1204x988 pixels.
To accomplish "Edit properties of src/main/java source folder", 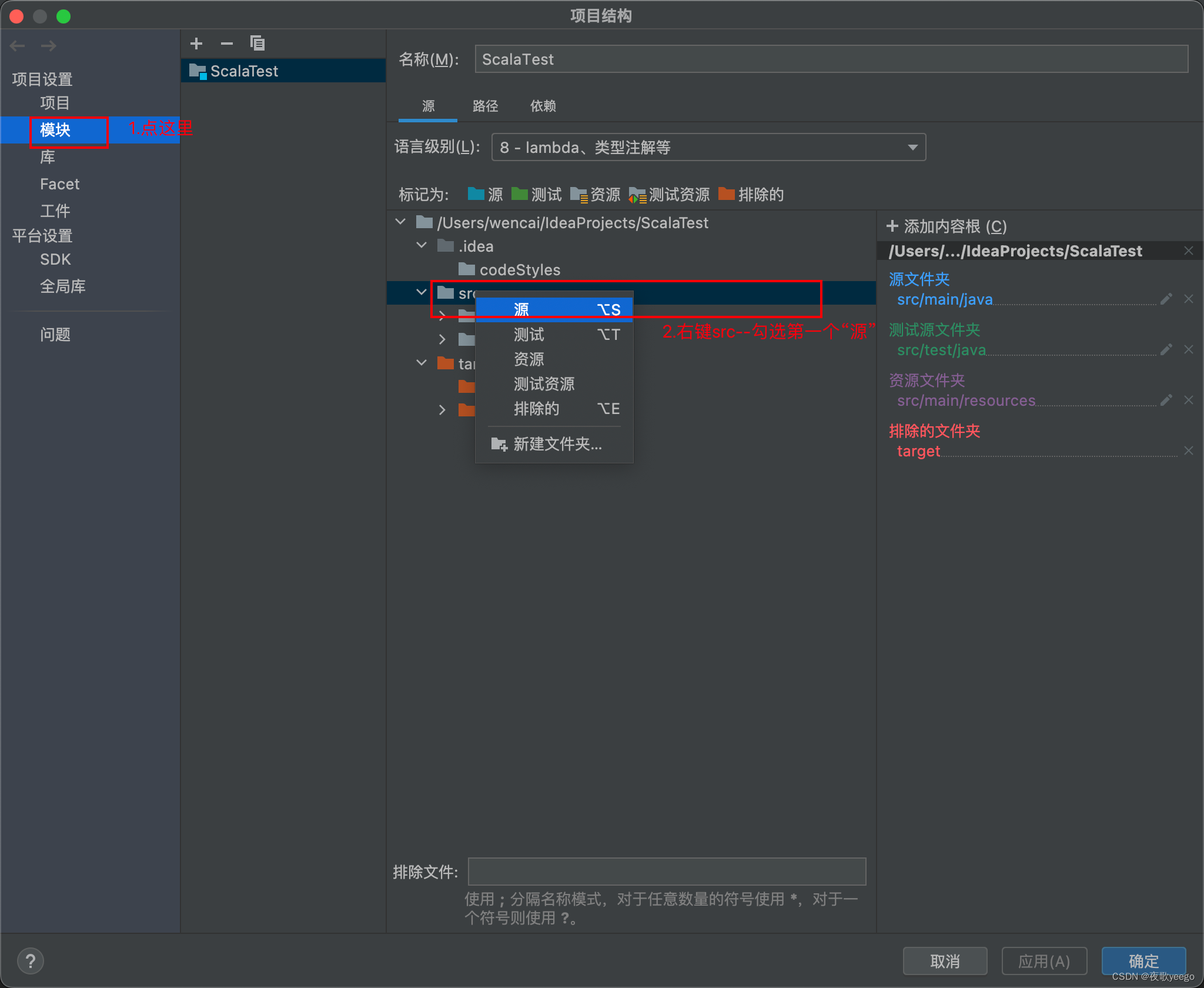I will tap(1166, 299).
